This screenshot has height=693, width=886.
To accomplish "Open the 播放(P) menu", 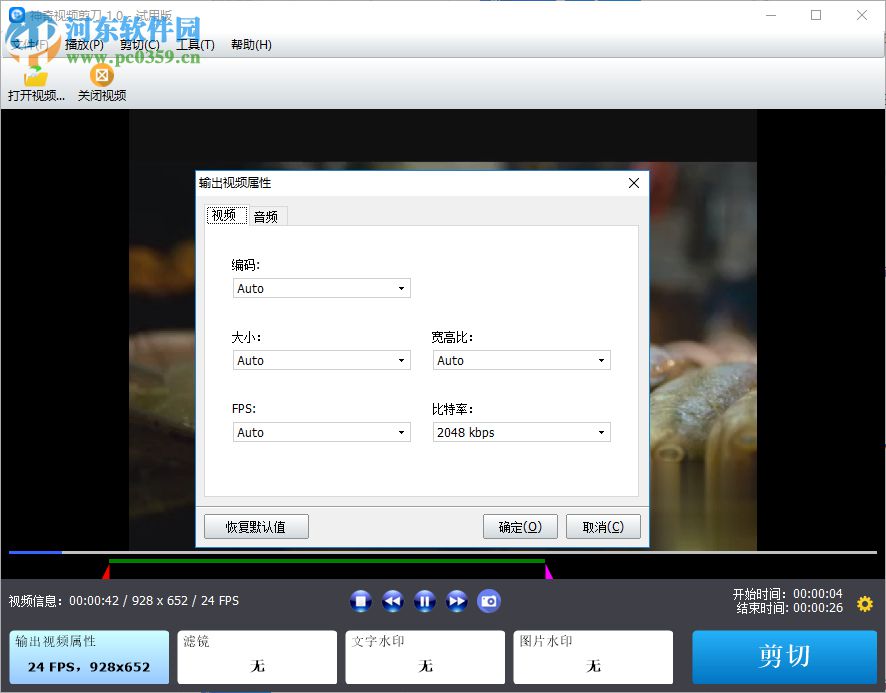I will [x=85, y=45].
